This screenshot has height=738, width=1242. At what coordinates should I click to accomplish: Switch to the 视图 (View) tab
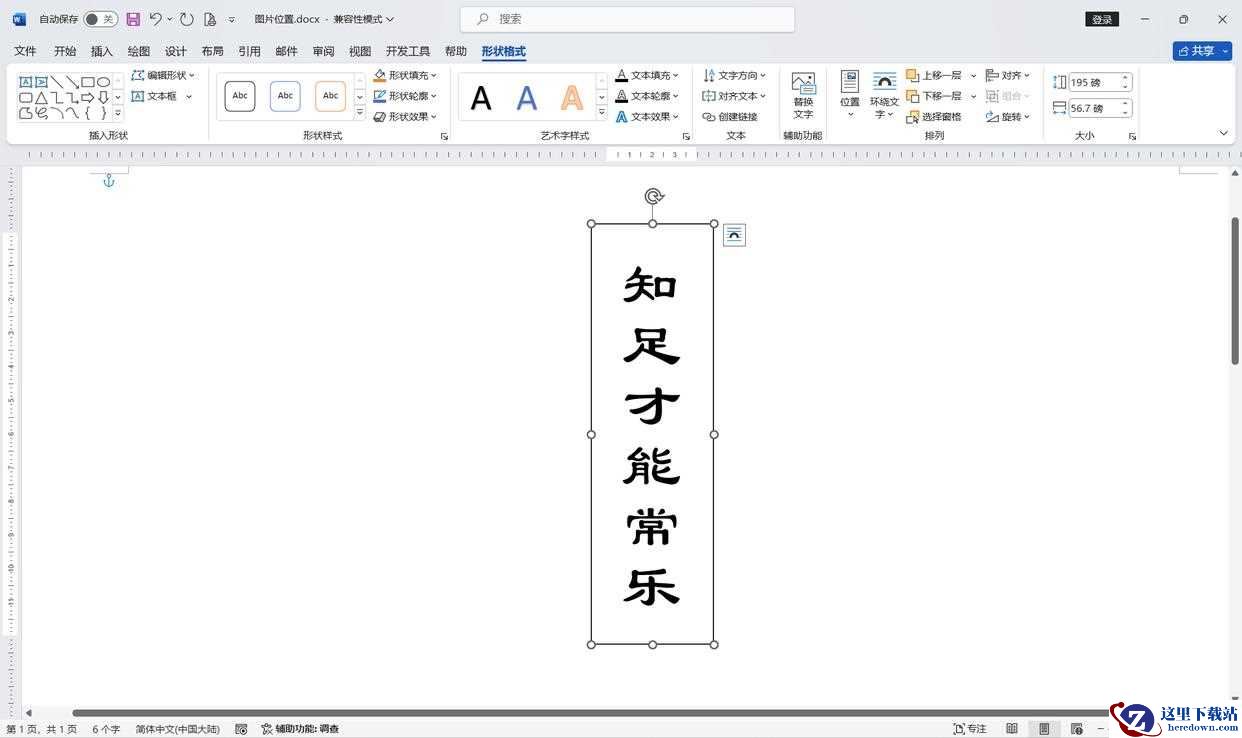tap(360, 51)
